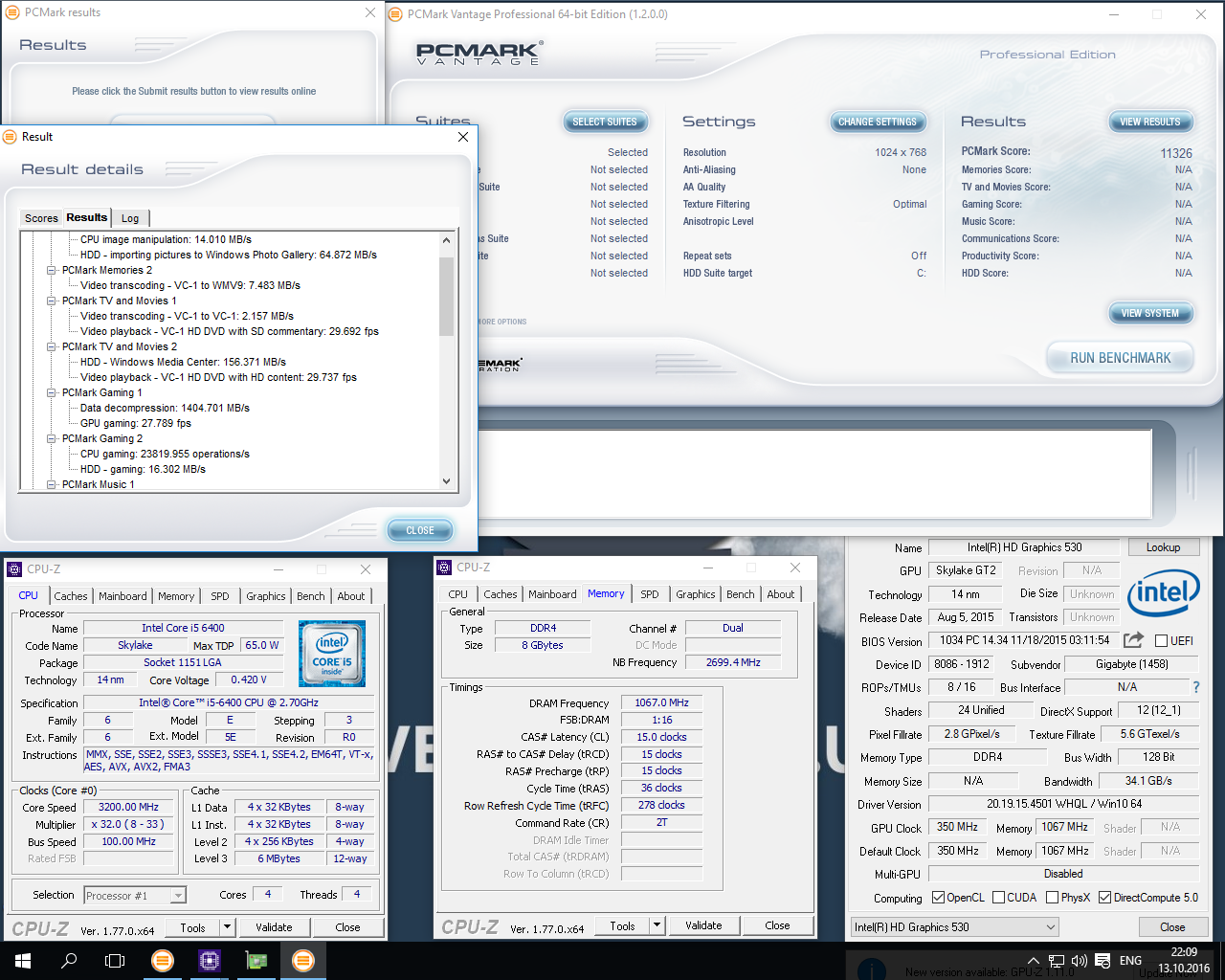Switch to the Log tab in Result details
1225x980 pixels.
pyautogui.click(x=130, y=218)
